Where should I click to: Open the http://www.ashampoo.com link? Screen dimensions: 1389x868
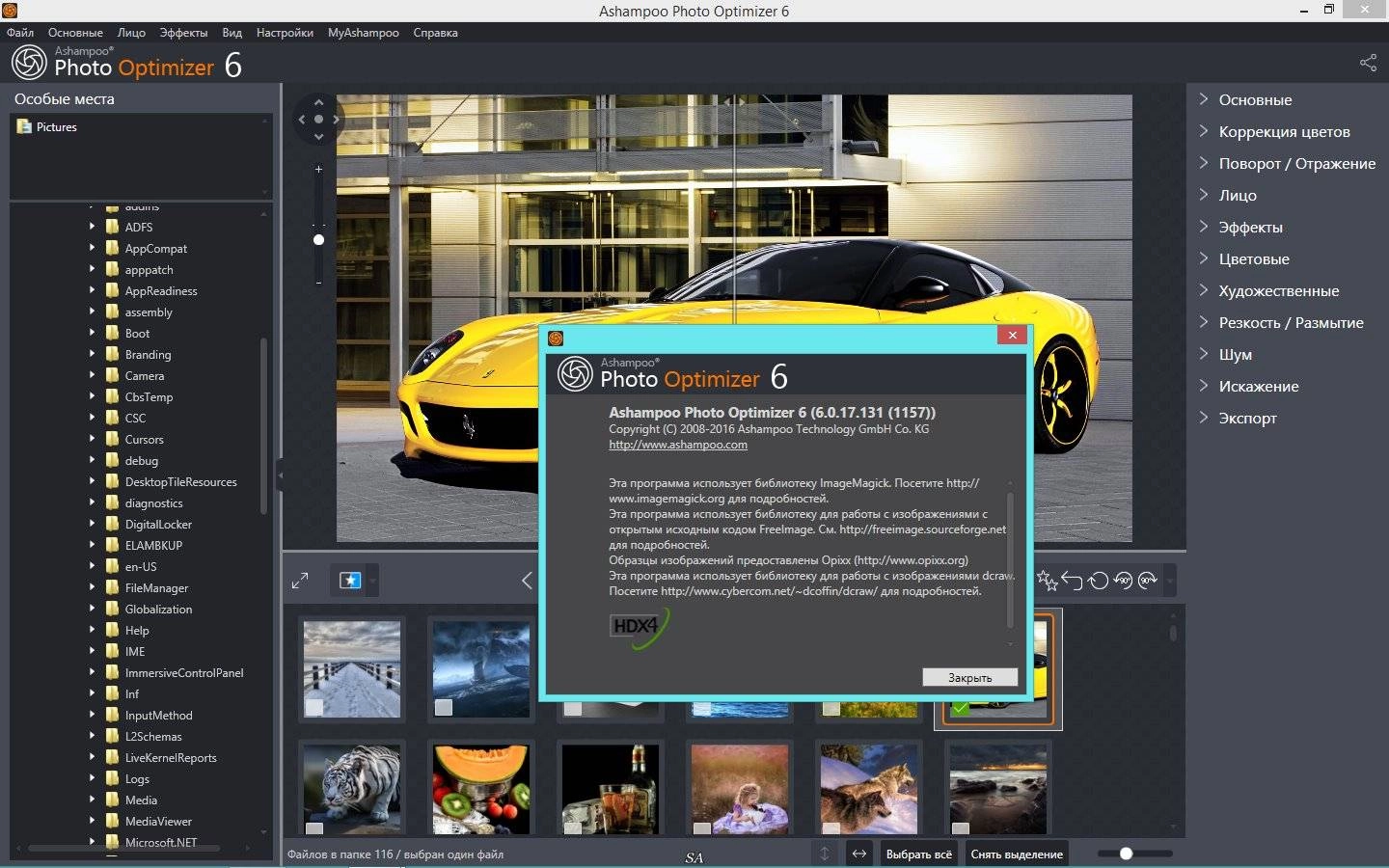[x=678, y=445]
